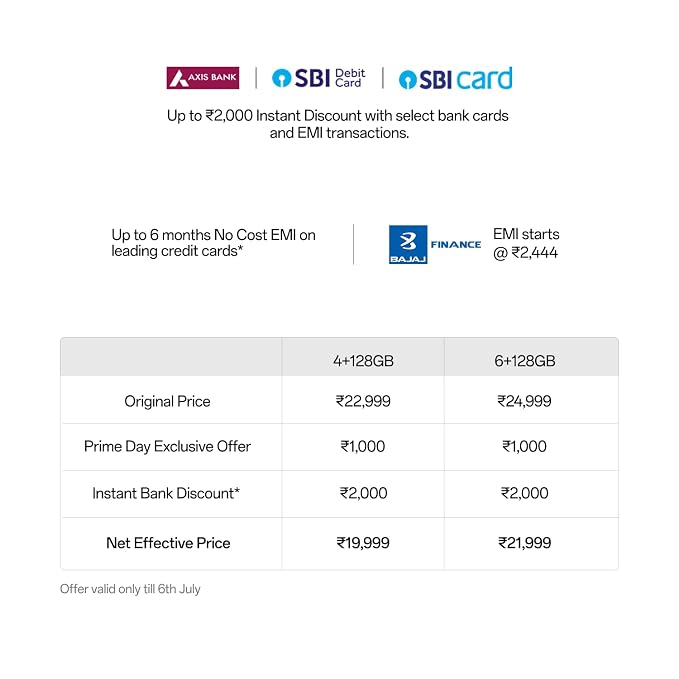Select the 4+128GB column header
Image resolution: width=679 pixels, height=679 pixels.
pyautogui.click(x=363, y=361)
